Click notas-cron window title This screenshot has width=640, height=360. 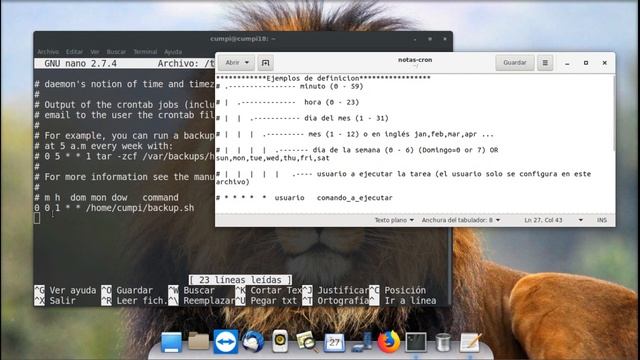[x=415, y=60]
